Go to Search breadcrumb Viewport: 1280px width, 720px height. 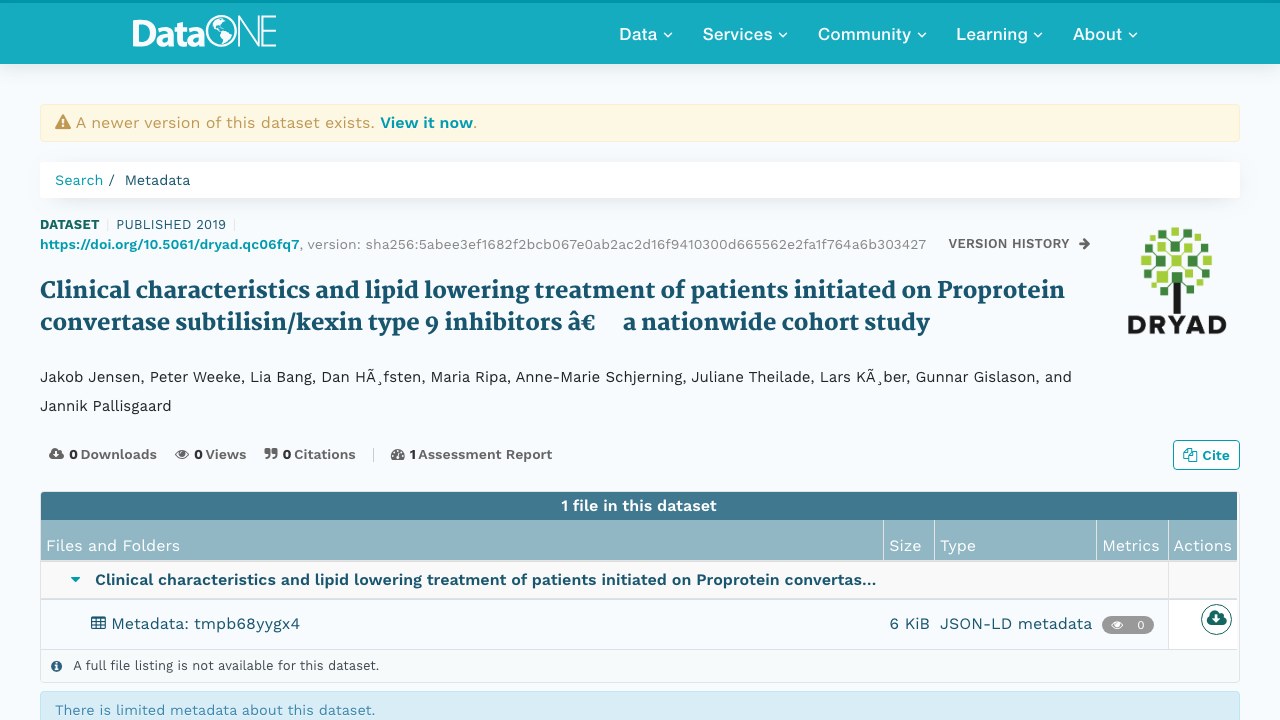coord(79,180)
